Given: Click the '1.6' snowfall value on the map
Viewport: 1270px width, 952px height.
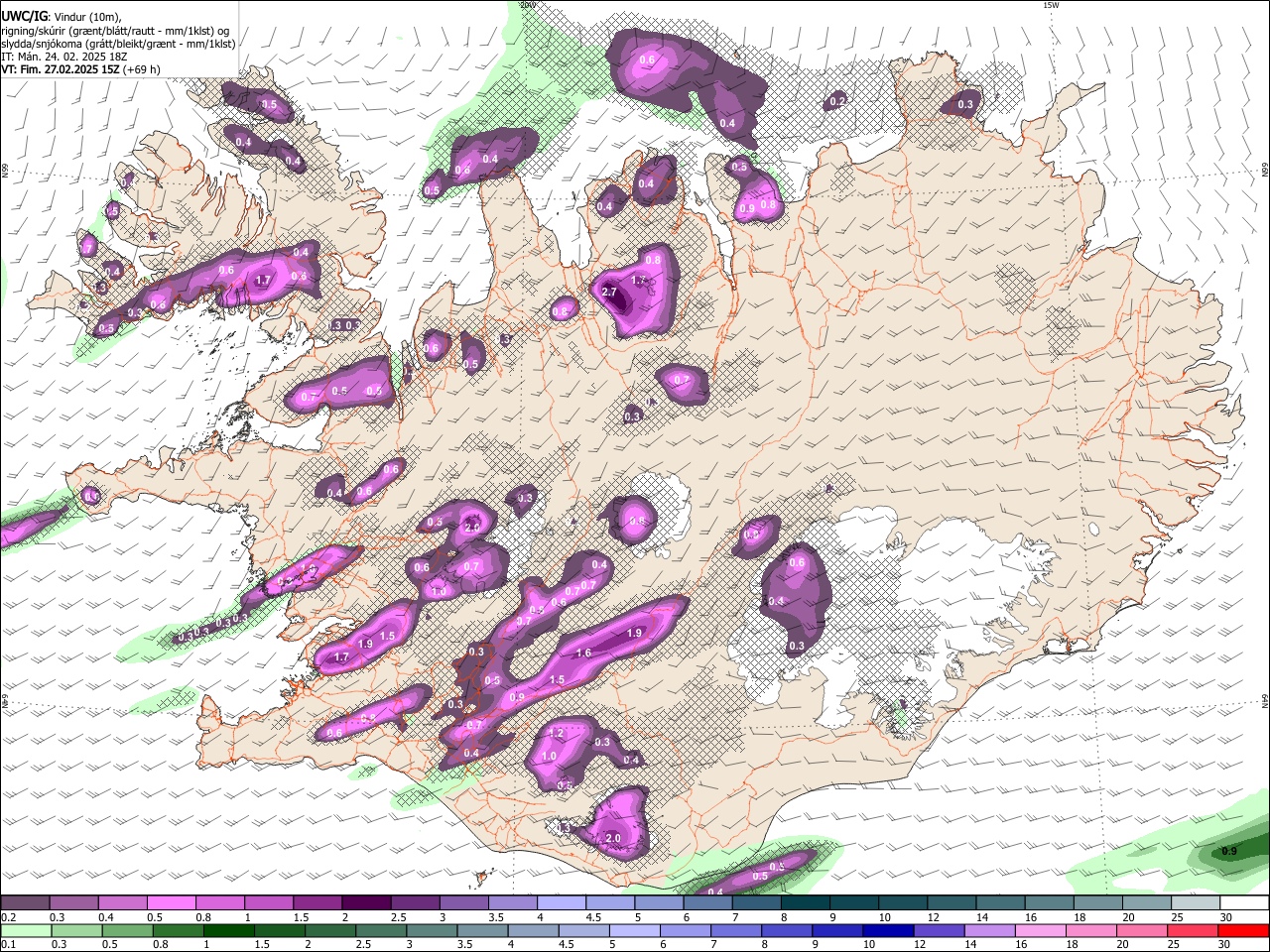Looking at the screenshot, I should click(x=584, y=654).
